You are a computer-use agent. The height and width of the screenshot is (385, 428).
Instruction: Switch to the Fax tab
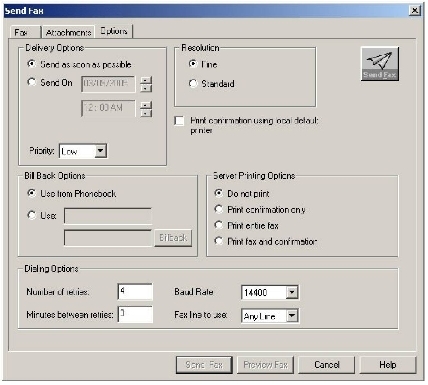point(25,32)
